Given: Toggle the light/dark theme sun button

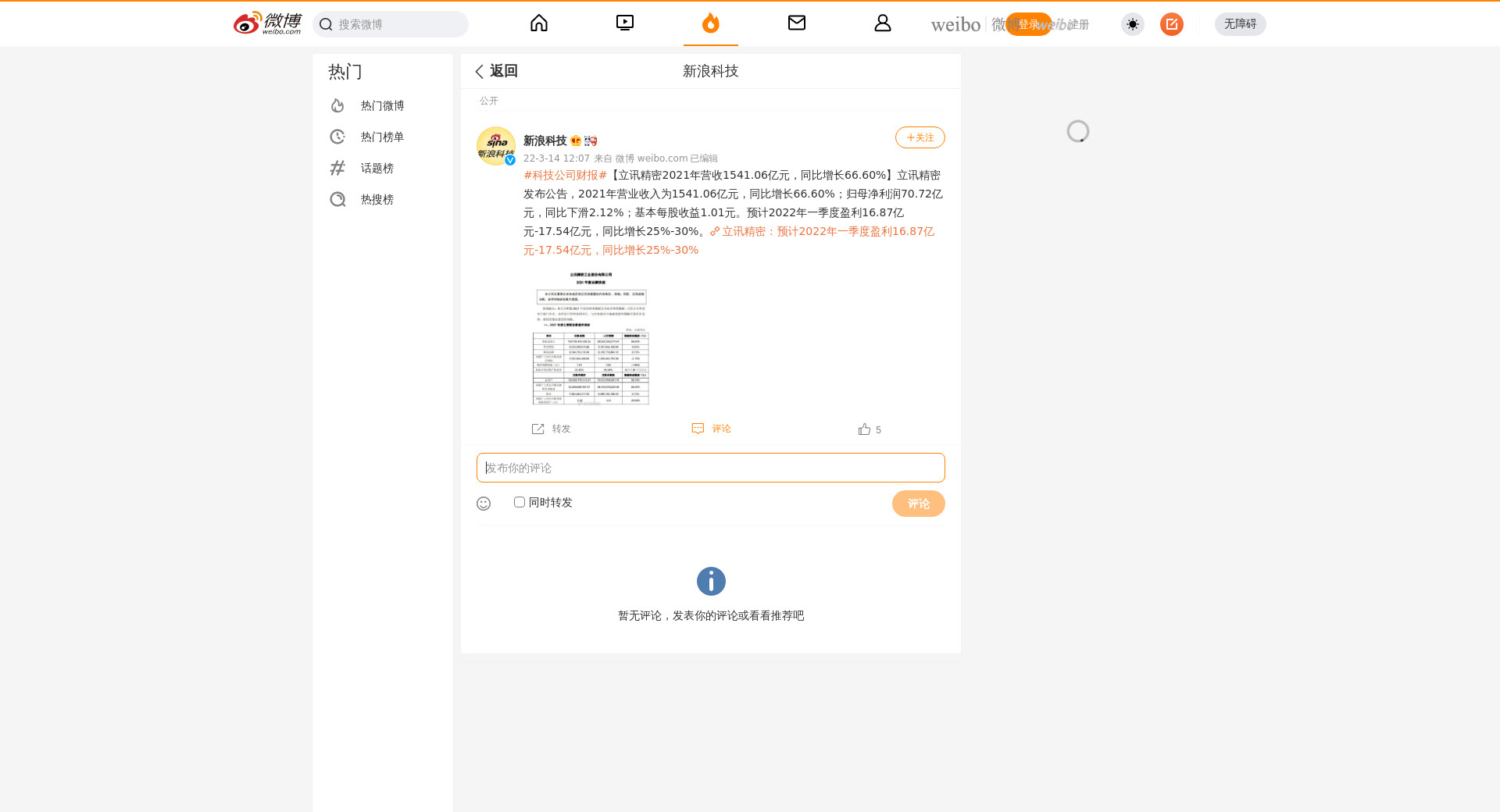Looking at the screenshot, I should pyautogui.click(x=1132, y=24).
